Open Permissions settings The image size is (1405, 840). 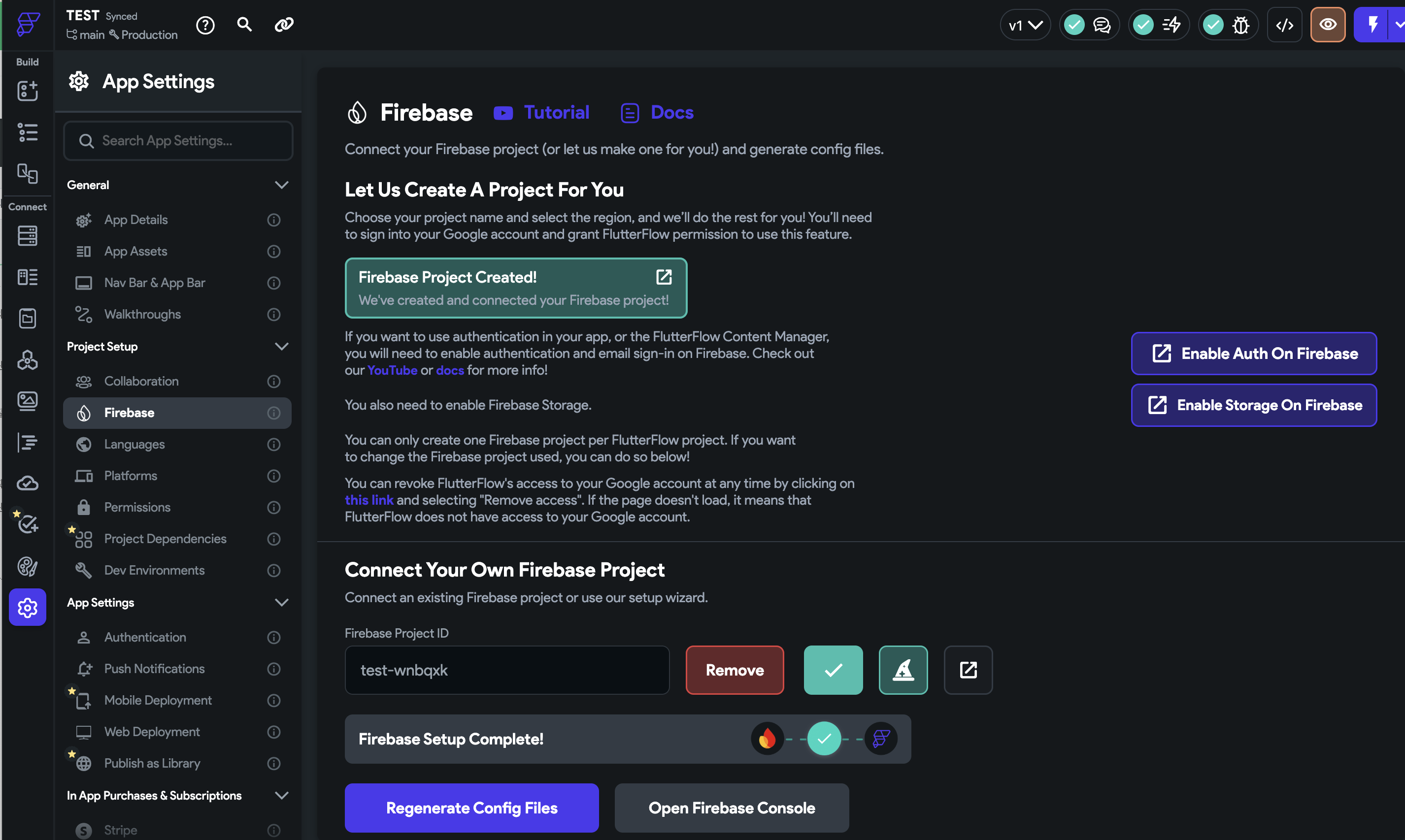[177, 507]
